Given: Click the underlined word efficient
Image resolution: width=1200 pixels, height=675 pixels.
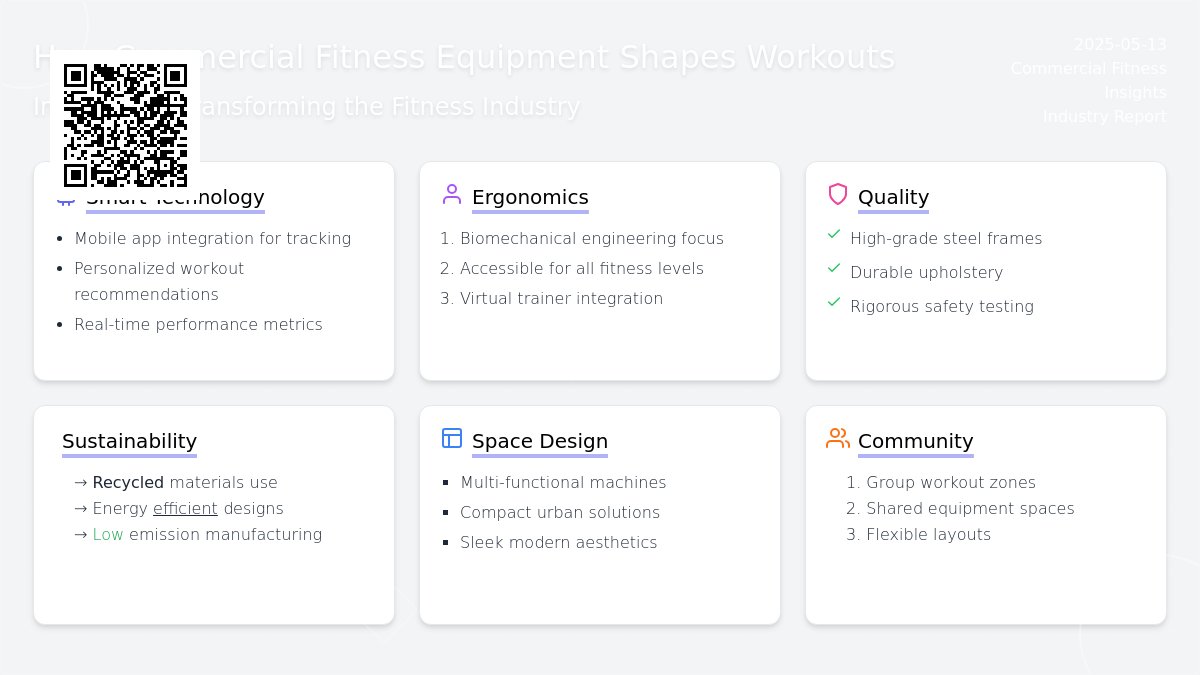Looking at the screenshot, I should [185, 509].
